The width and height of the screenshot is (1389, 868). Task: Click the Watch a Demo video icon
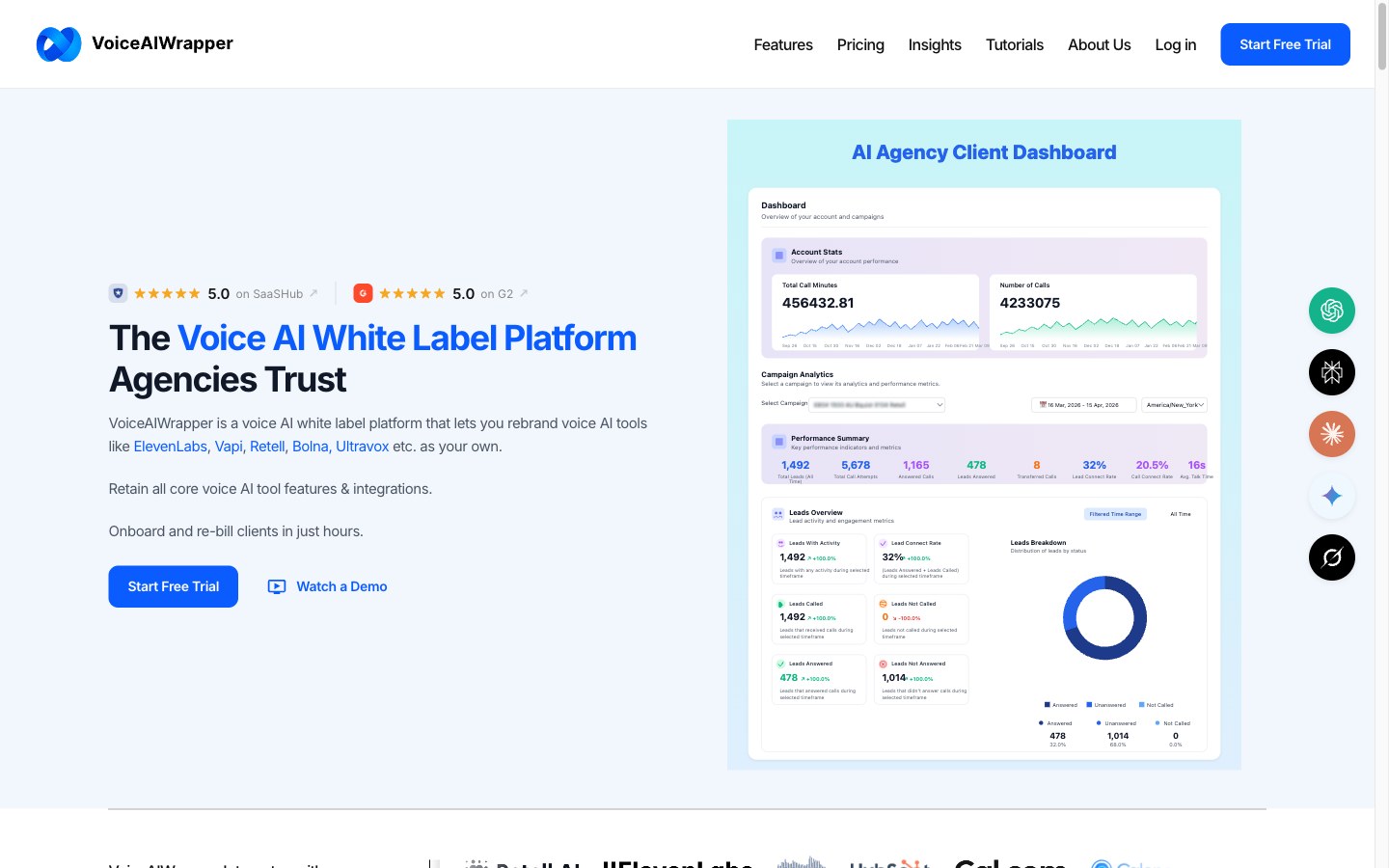277,586
